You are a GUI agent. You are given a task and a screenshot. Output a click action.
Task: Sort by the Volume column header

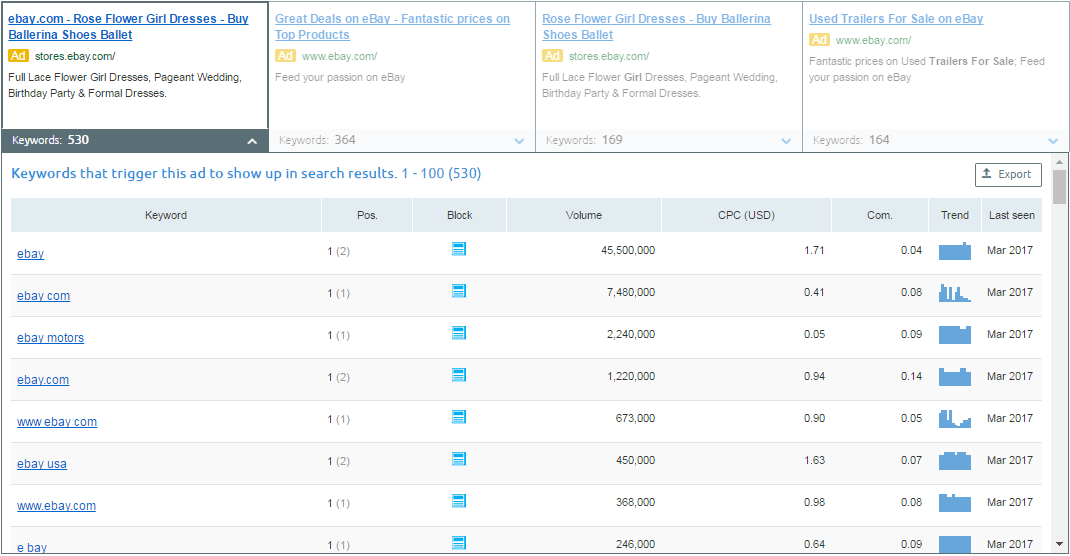coord(583,216)
